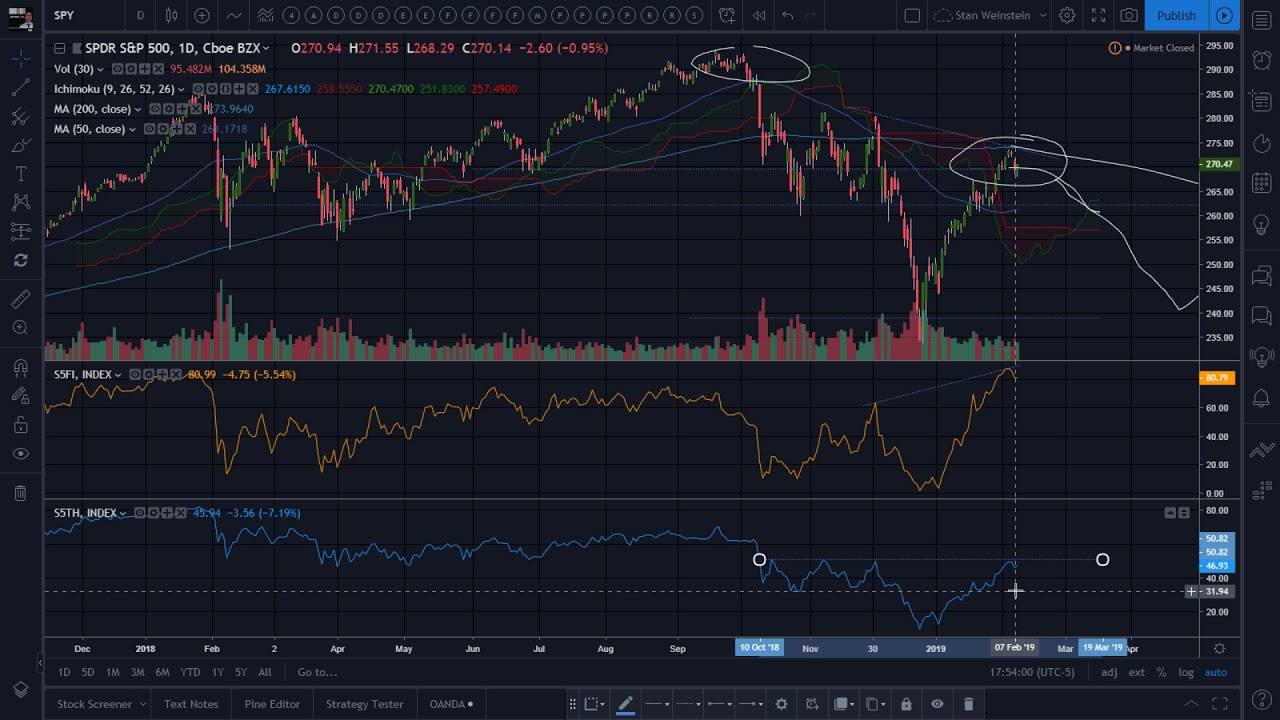Open the Stock Screener tab
Screen dimensions: 1280x720
coord(95,704)
